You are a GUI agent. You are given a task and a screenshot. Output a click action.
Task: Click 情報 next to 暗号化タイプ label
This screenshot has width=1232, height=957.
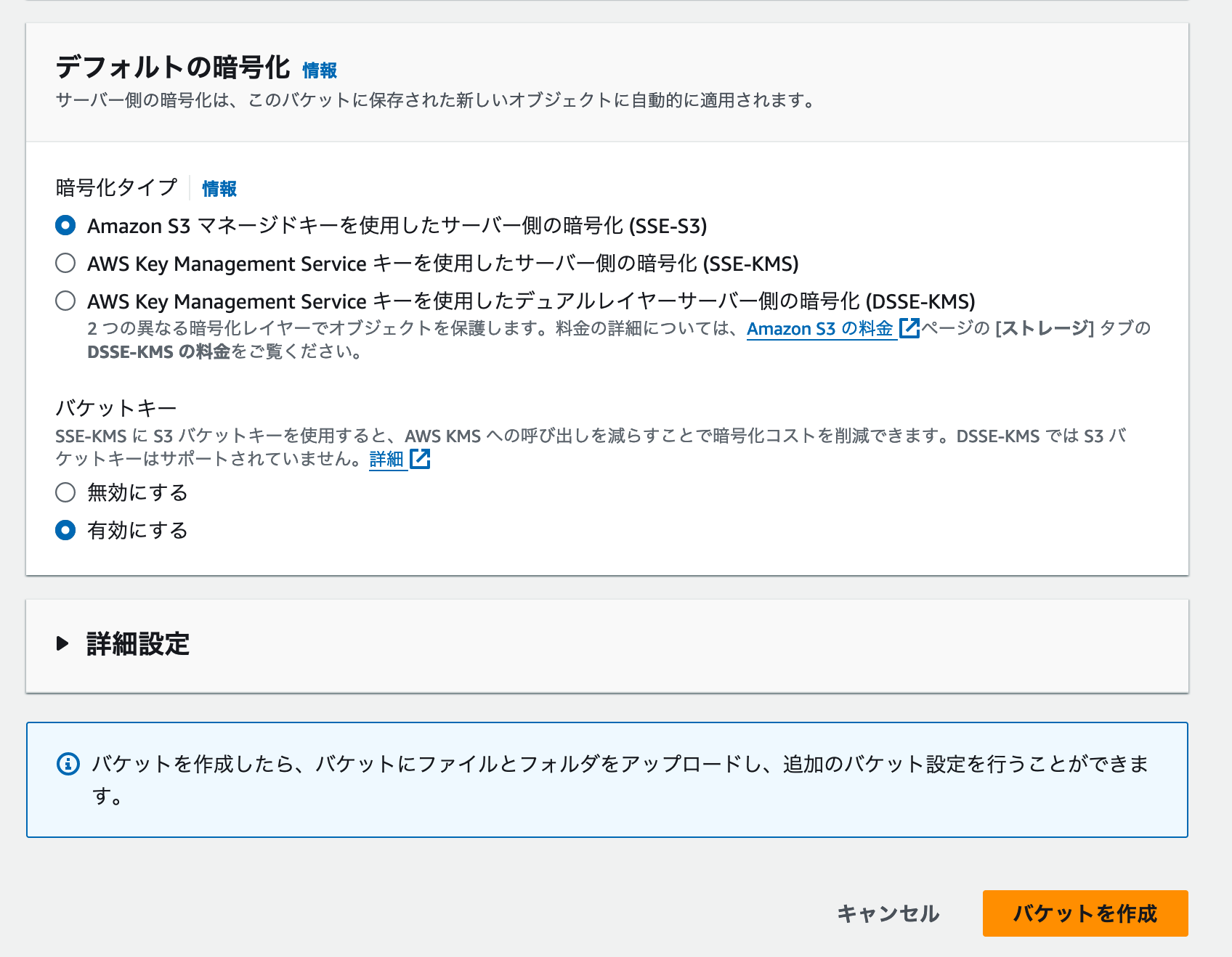(221, 188)
